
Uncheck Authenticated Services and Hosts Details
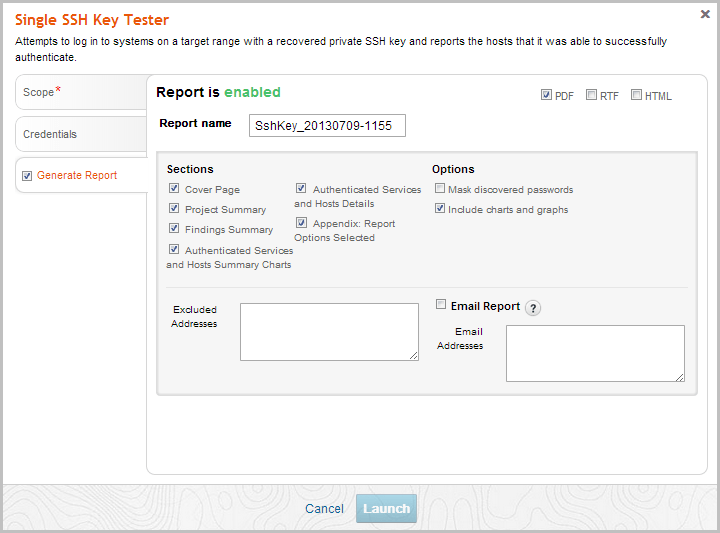point(301,188)
